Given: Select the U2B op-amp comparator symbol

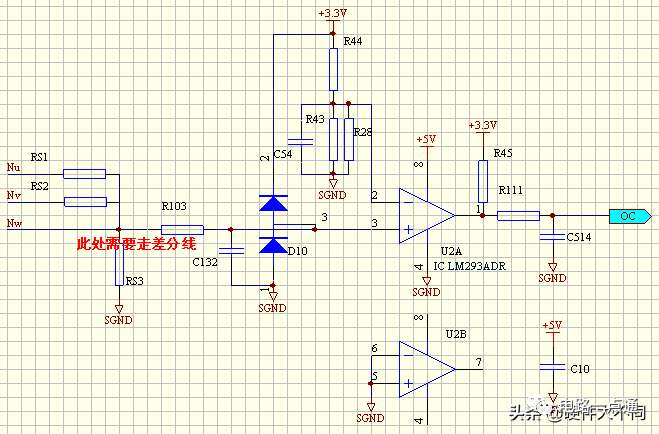Looking at the screenshot, I should pos(426,369).
